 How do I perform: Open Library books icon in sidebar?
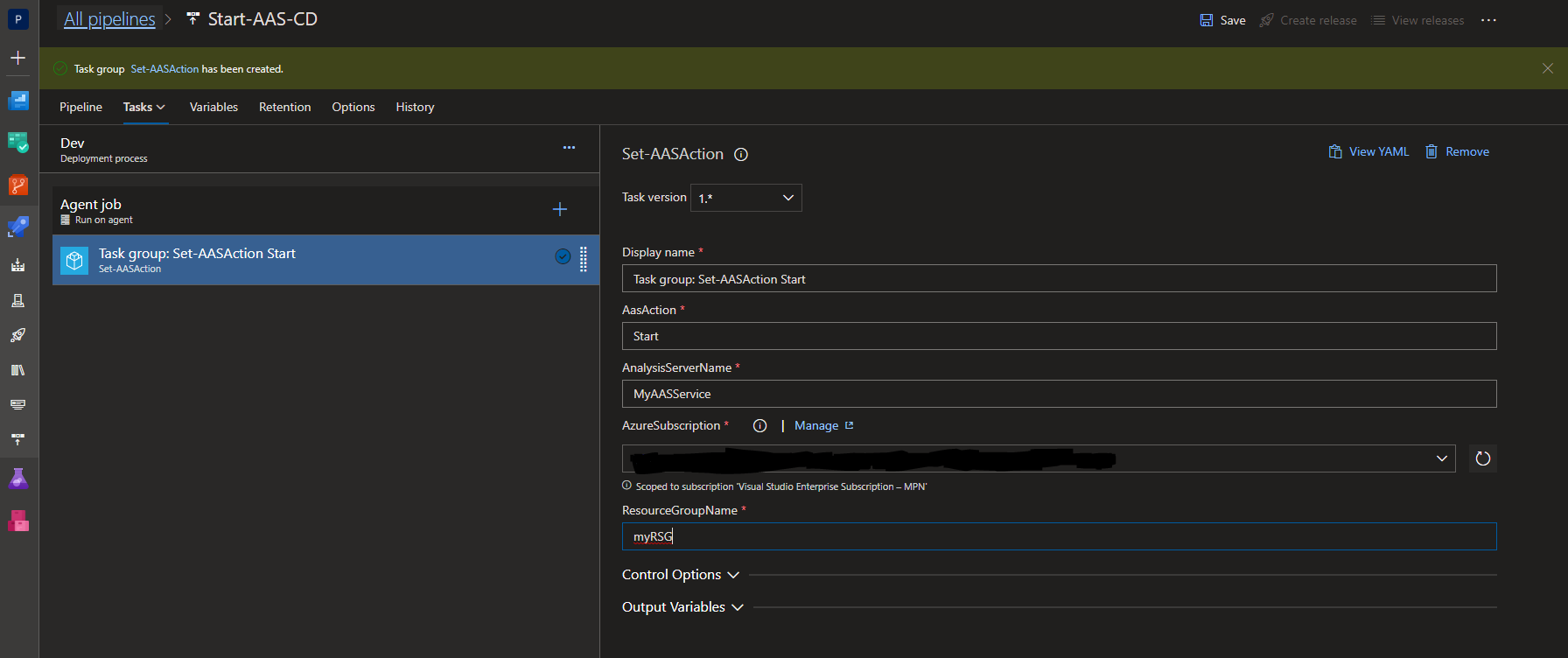tap(17, 370)
